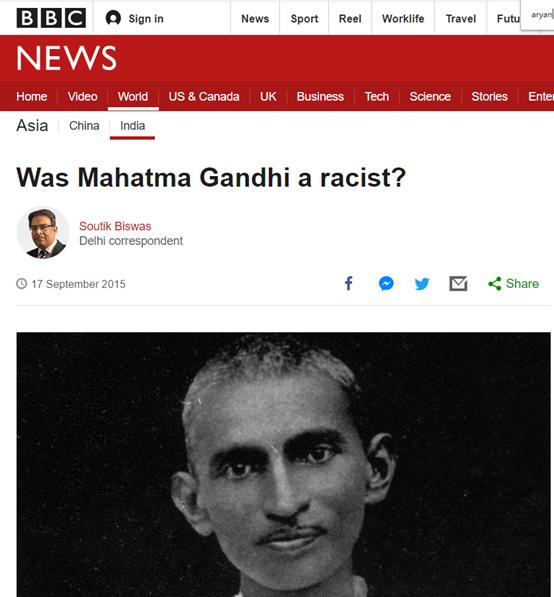Viewport: 554px width, 597px height.
Task: Select the India sub-section tab
Action: [133, 126]
